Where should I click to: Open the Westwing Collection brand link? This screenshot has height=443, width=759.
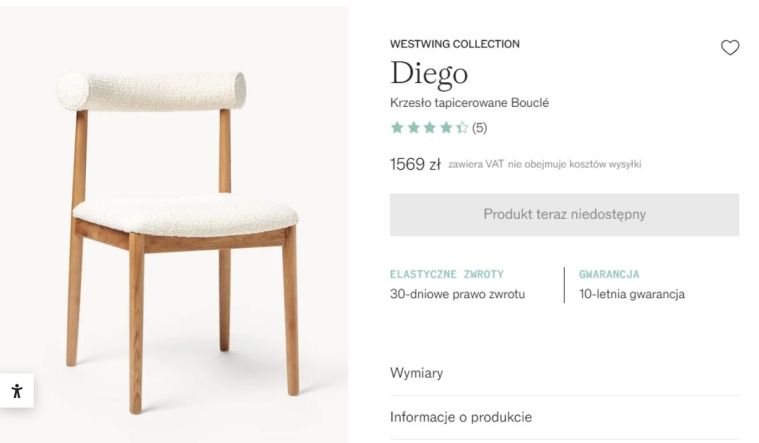tap(455, 44)
